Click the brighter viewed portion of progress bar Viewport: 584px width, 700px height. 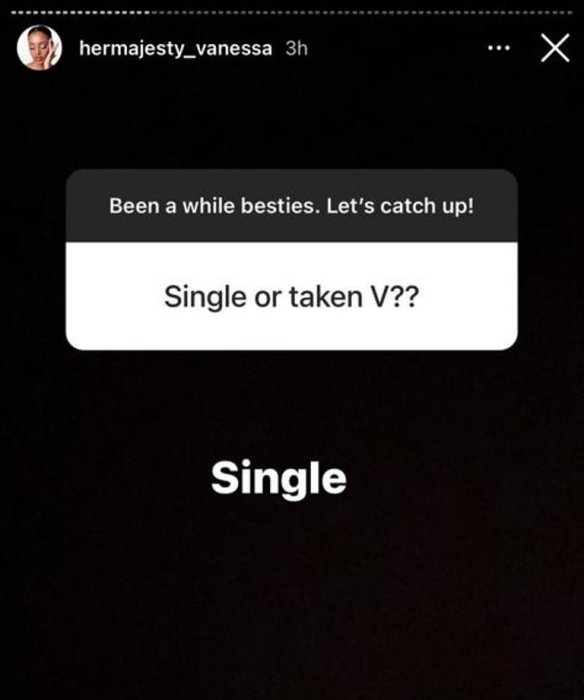coord(81,12)
